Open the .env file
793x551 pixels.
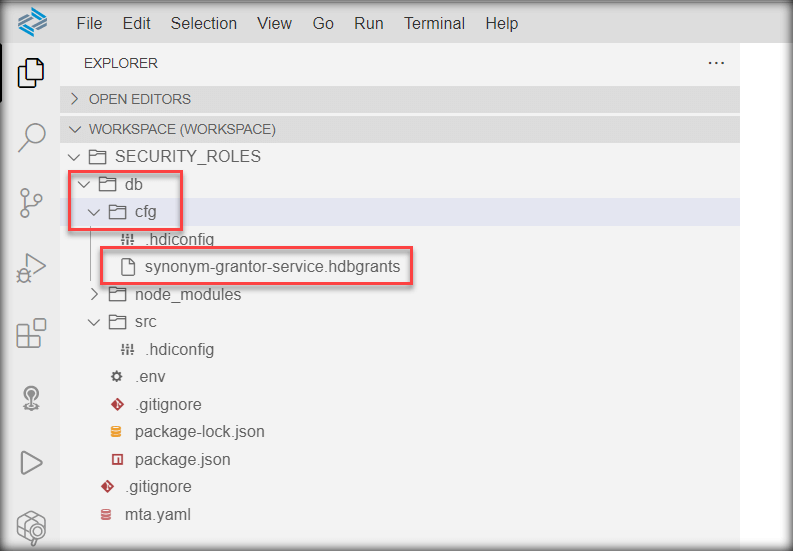[x=150, y=377]
